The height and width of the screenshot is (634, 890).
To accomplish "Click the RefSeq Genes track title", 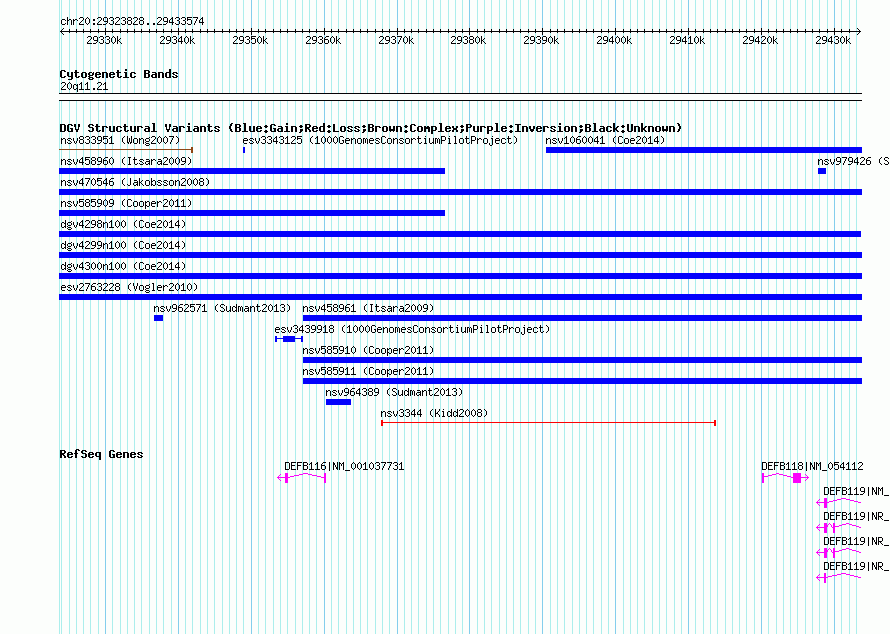I will click(x=101, y=454).
